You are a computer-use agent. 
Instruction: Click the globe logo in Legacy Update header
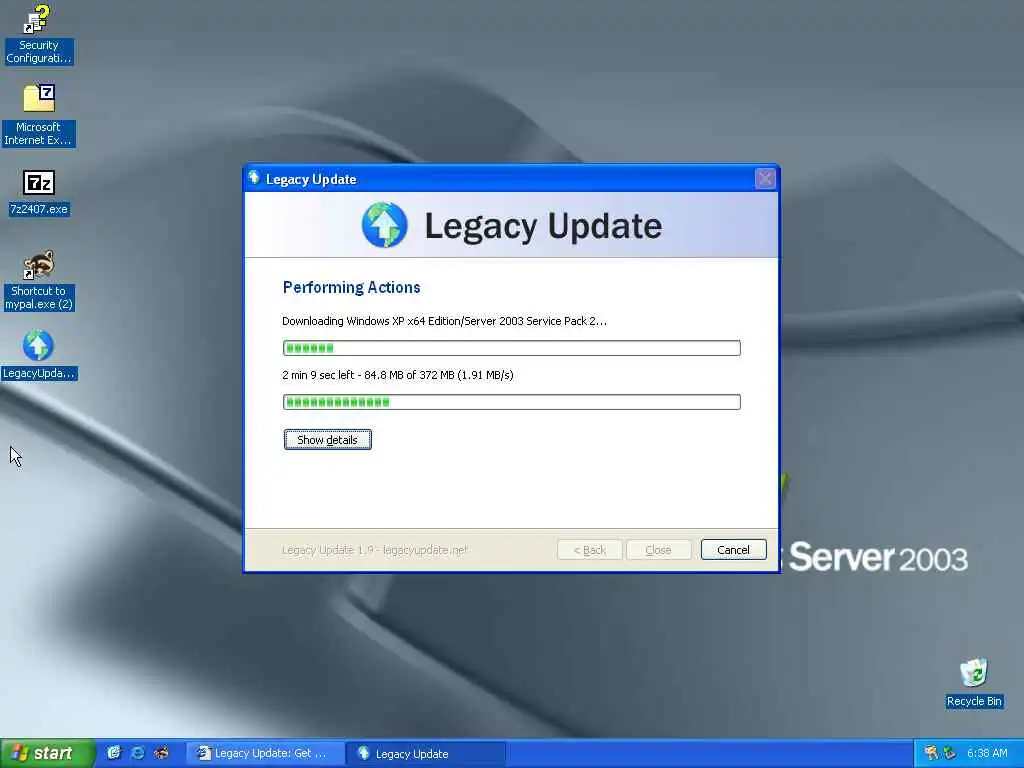coord(385,225)
